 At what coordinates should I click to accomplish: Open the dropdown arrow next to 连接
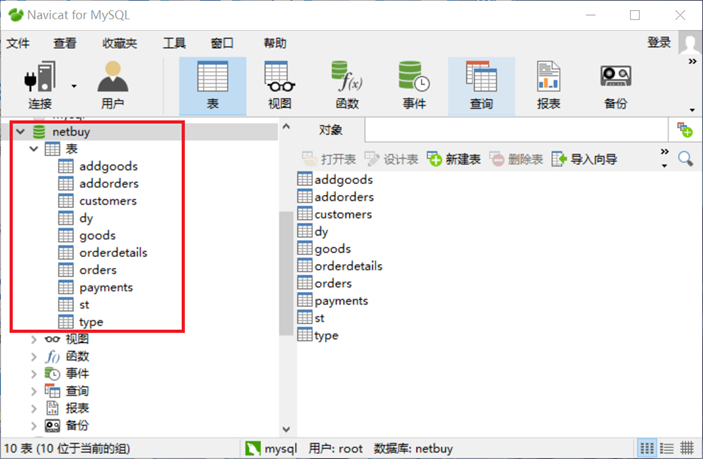click(x=74, y=86)
